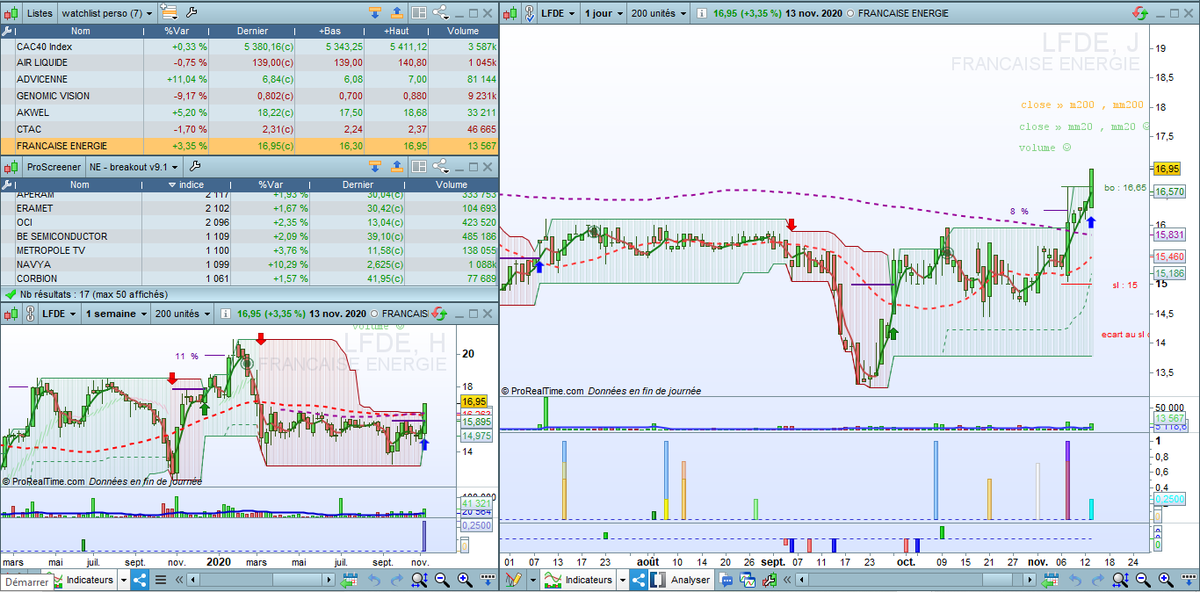
Task: Open the chat bubbles icon in daily chart toolbar
Action: point(726,580)
